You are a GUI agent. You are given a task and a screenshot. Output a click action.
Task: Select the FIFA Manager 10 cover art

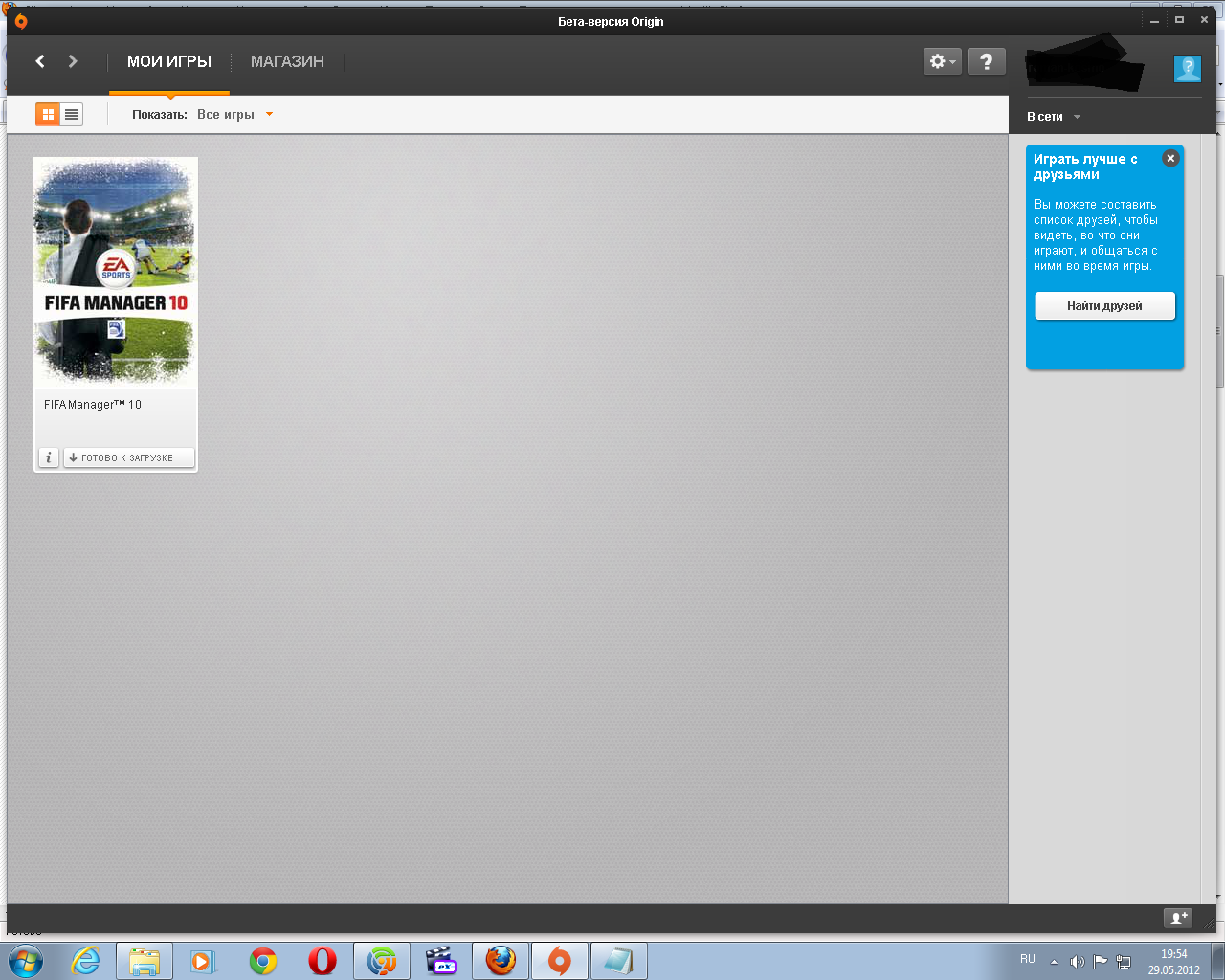coord(116,272)
